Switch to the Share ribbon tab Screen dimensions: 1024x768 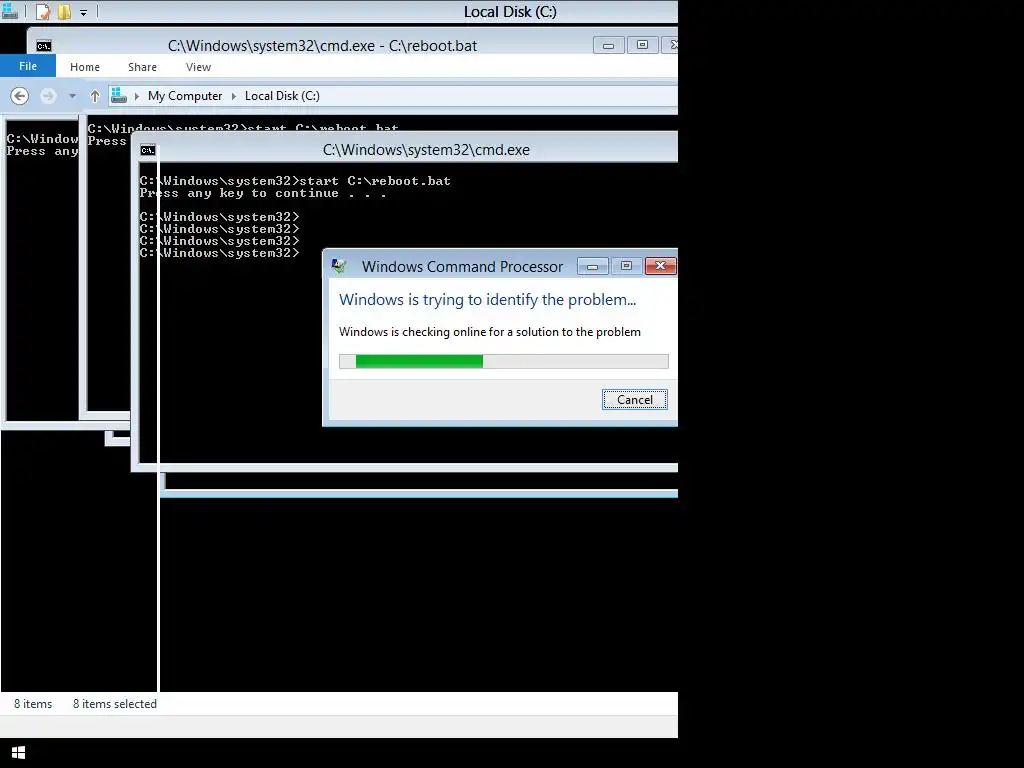pyautogui.click(x=142, y=67)
